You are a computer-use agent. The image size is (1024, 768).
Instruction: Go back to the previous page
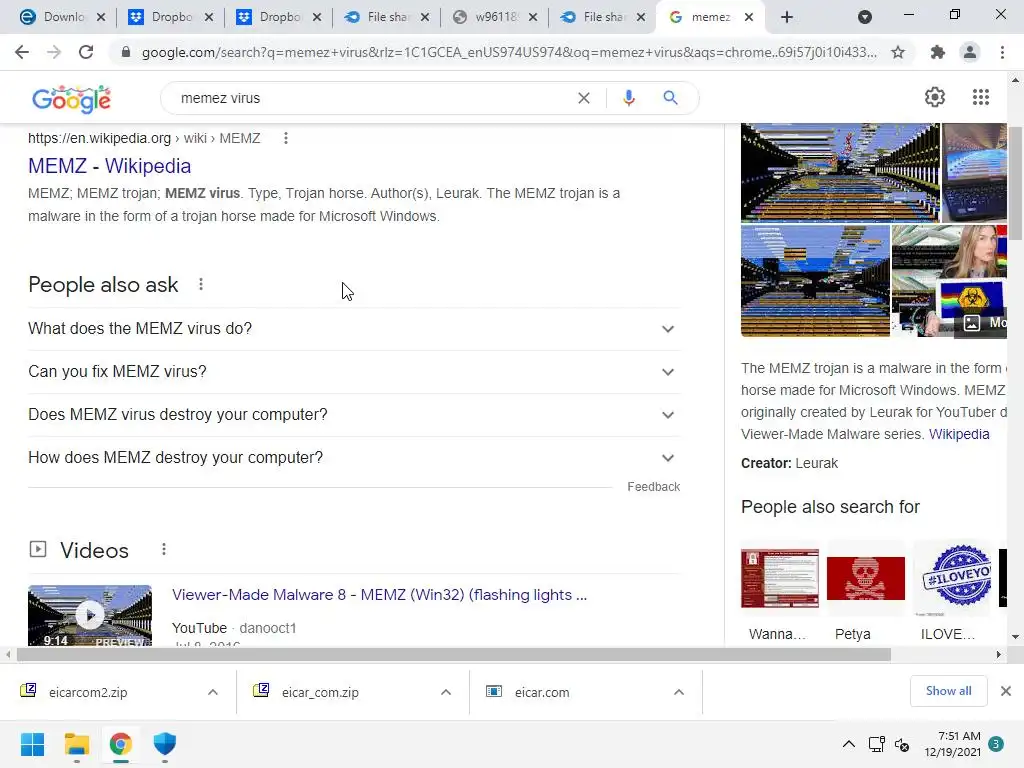point(22,52)
